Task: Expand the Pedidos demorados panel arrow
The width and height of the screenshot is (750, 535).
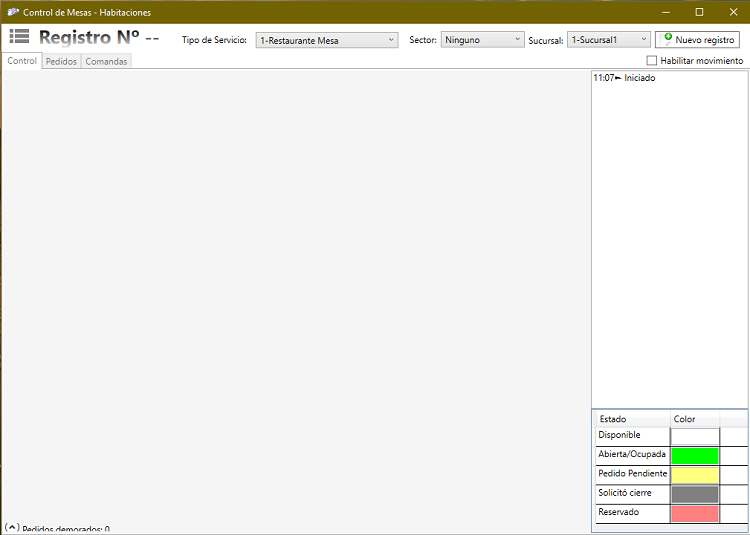Action: tap(12, 528)
